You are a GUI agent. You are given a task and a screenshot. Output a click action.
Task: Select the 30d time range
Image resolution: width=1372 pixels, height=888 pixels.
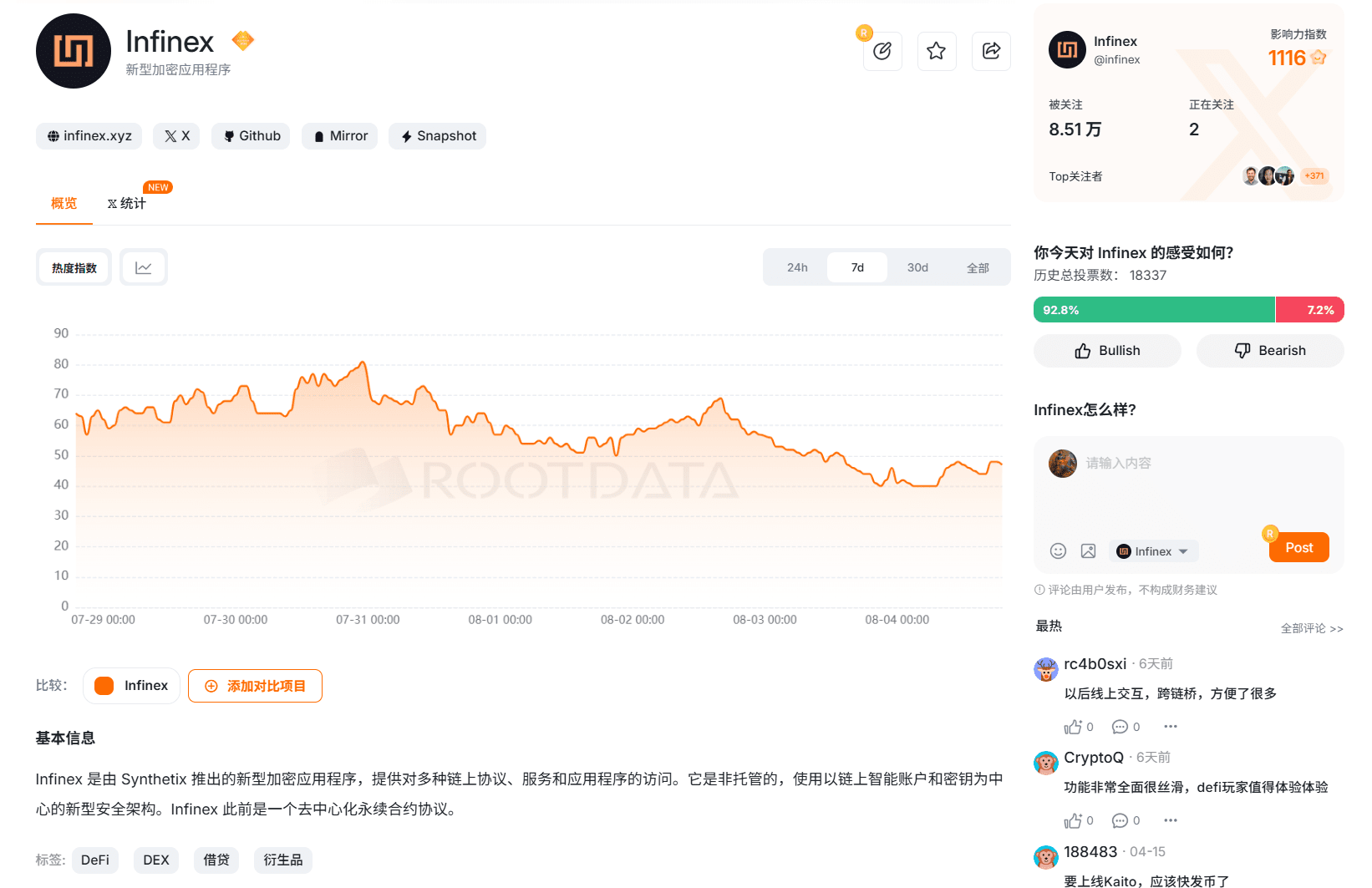click(917, 267)
